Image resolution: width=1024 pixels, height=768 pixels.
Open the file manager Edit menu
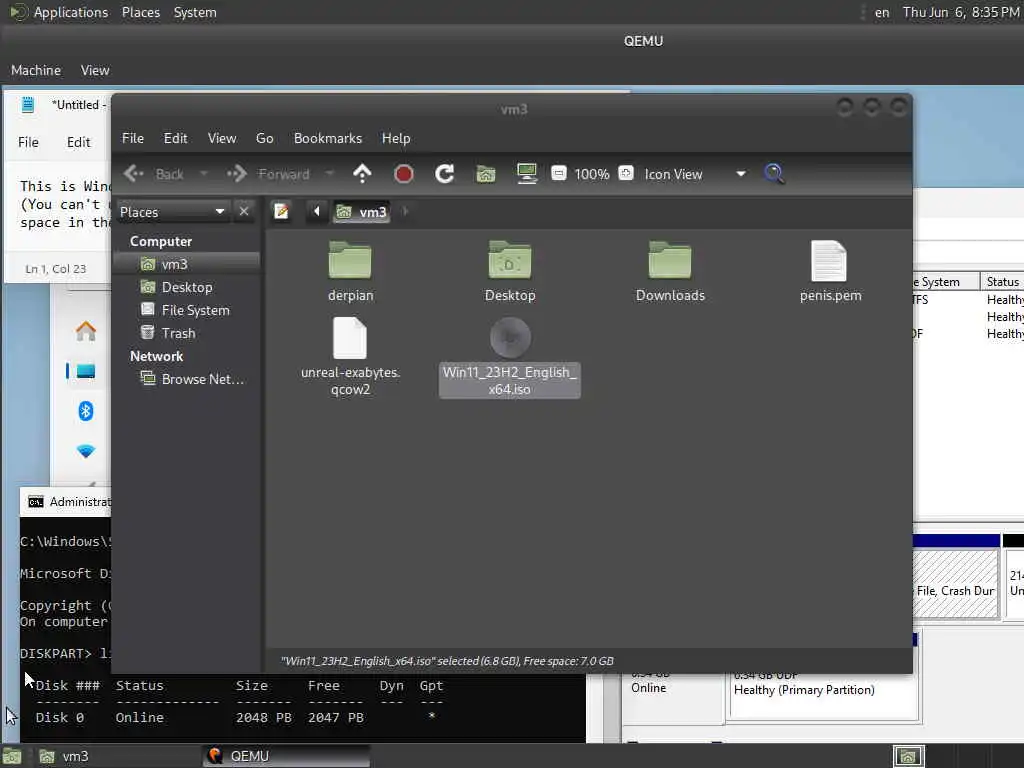pos(175,138)
